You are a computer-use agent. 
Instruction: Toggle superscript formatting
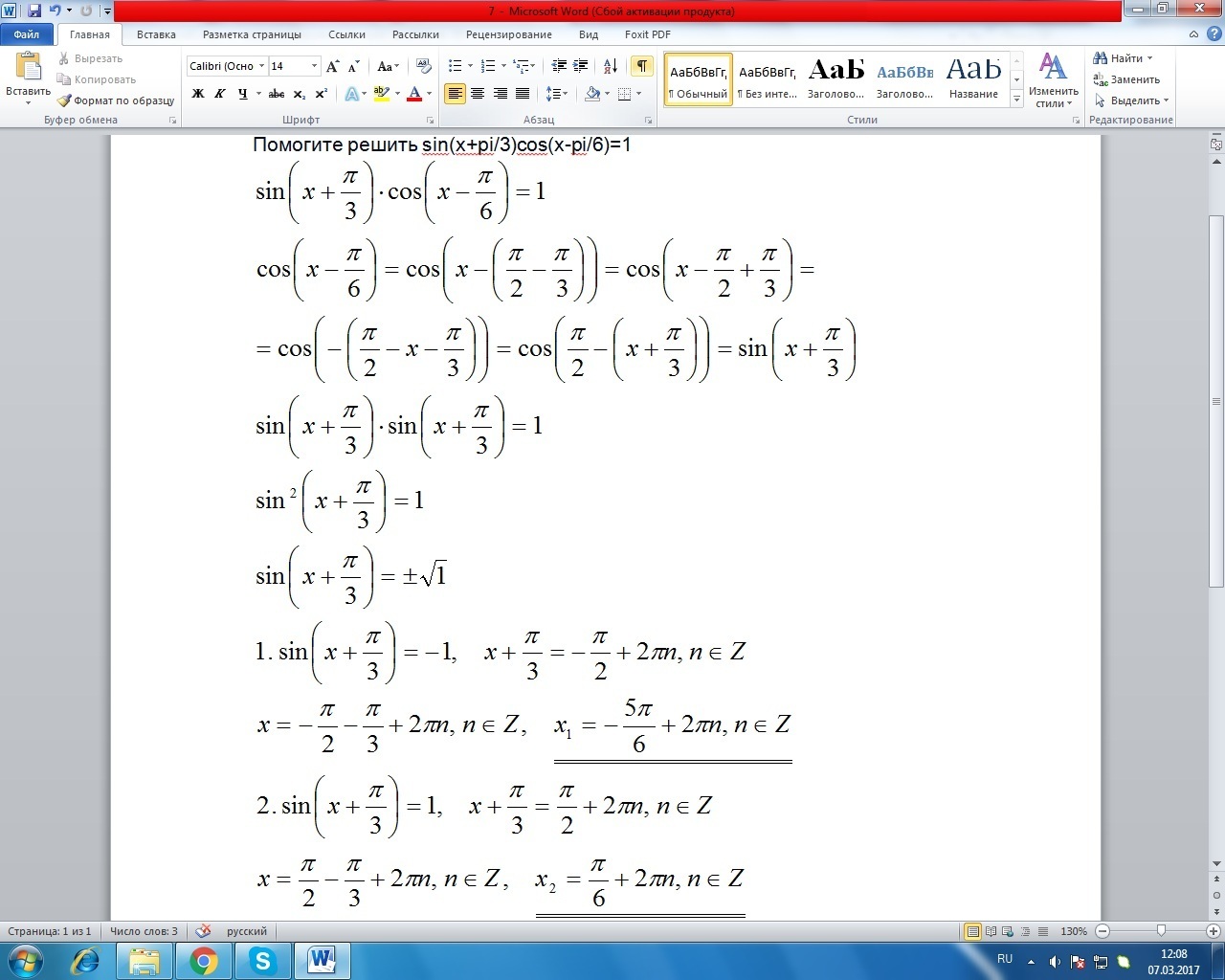(321, 94)
